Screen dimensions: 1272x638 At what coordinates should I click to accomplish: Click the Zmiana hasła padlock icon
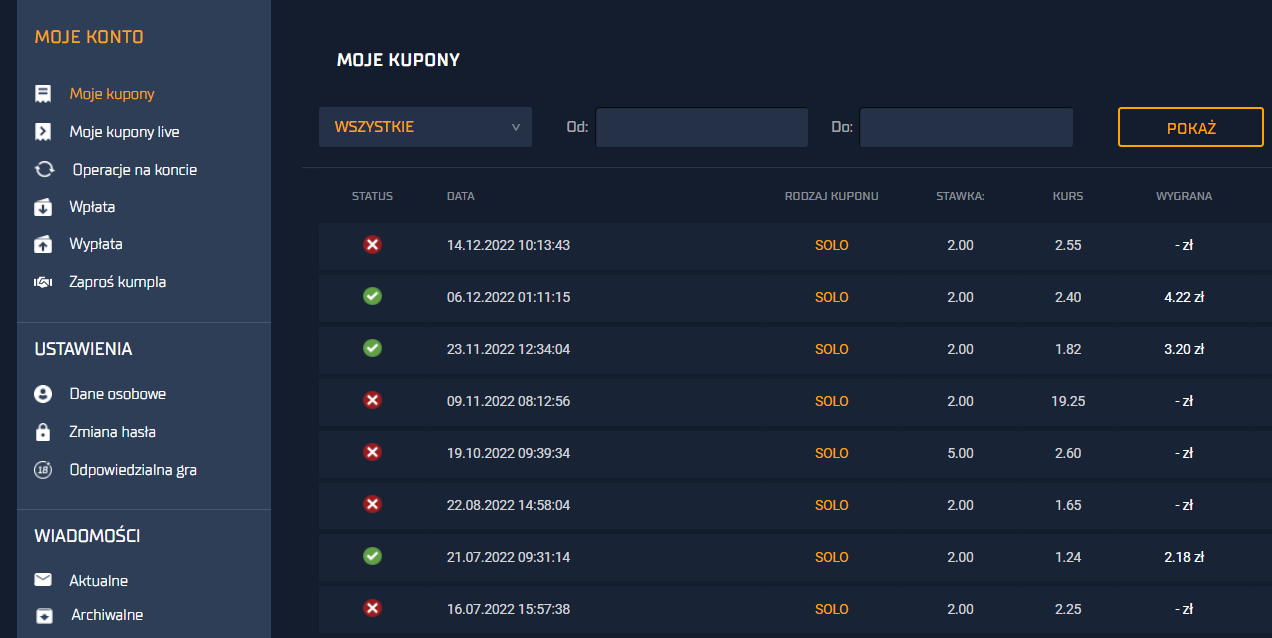43,432
